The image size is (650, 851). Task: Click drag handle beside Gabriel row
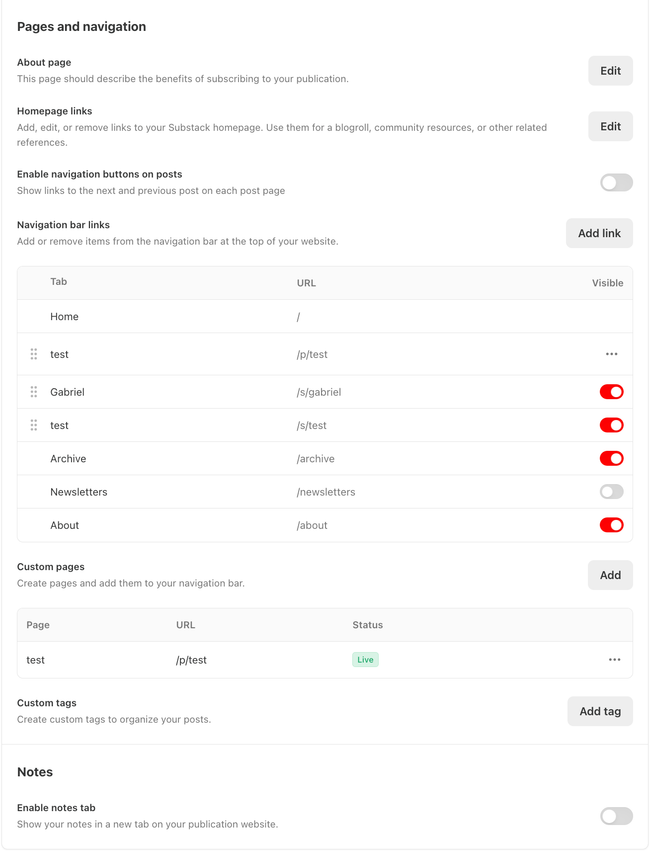pyautogui.click(x=34, y=392)
